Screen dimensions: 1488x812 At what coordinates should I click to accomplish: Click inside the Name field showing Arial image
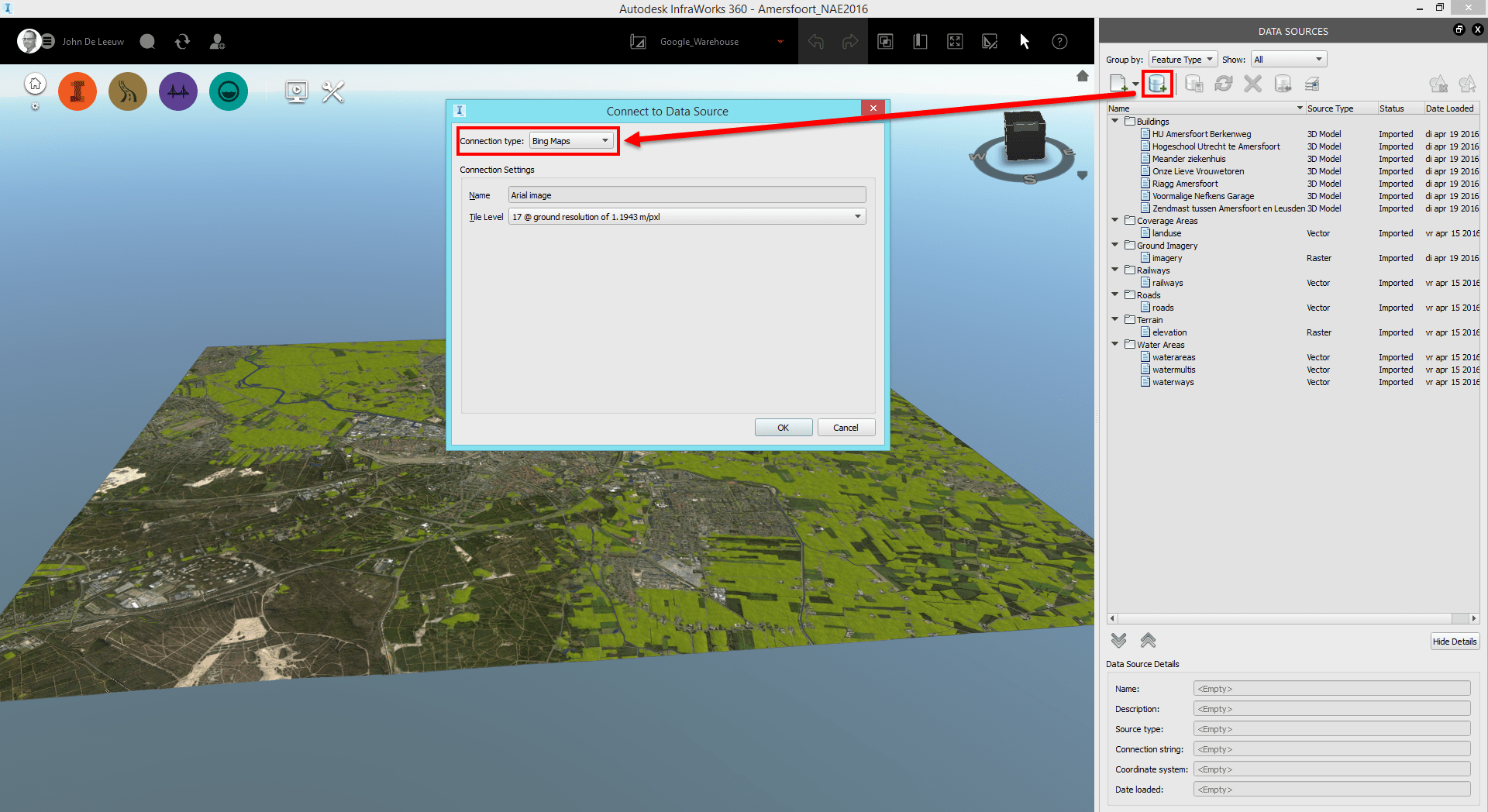[685, 194]
